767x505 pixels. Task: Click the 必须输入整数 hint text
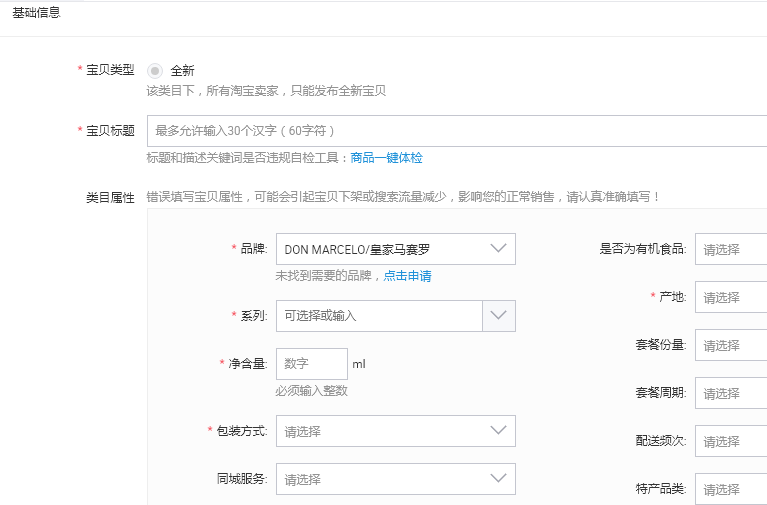[x=312, y=391]
